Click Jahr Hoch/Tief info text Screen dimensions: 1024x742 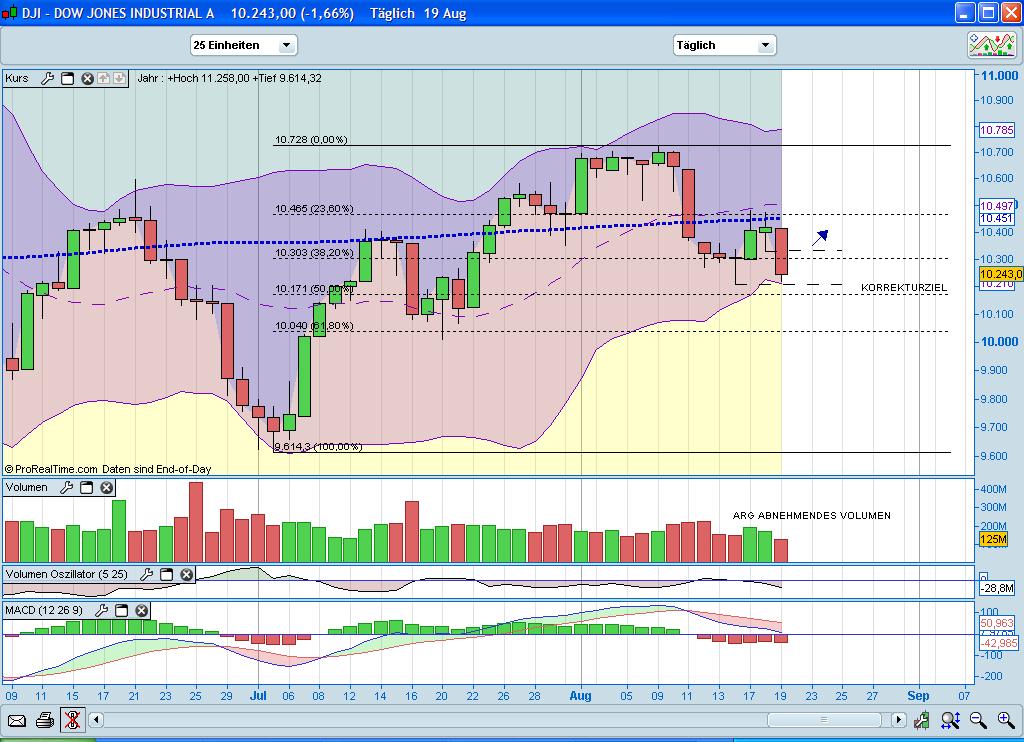click(x=229, y=78)
